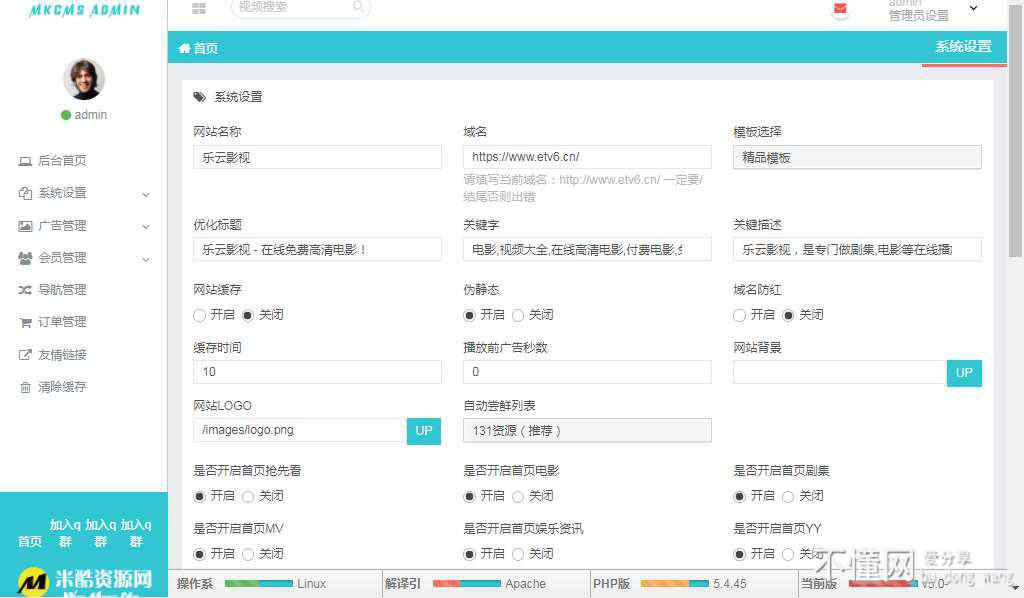Click the grid icon in top bar

pyautogui.click(x=199, y=9)
